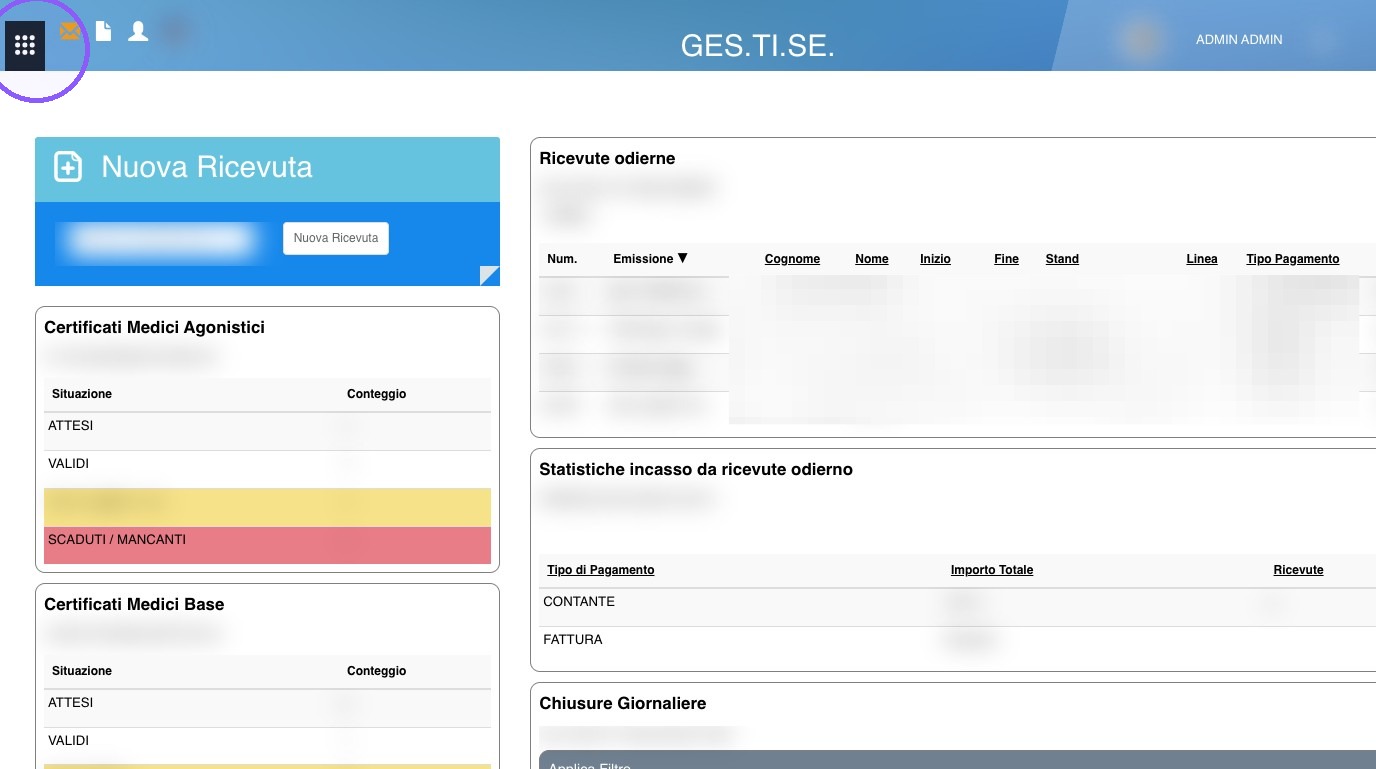Sort by Fine column header
The width and height of the screenshot is (1376, 769).
click(x=1006, y=259)
